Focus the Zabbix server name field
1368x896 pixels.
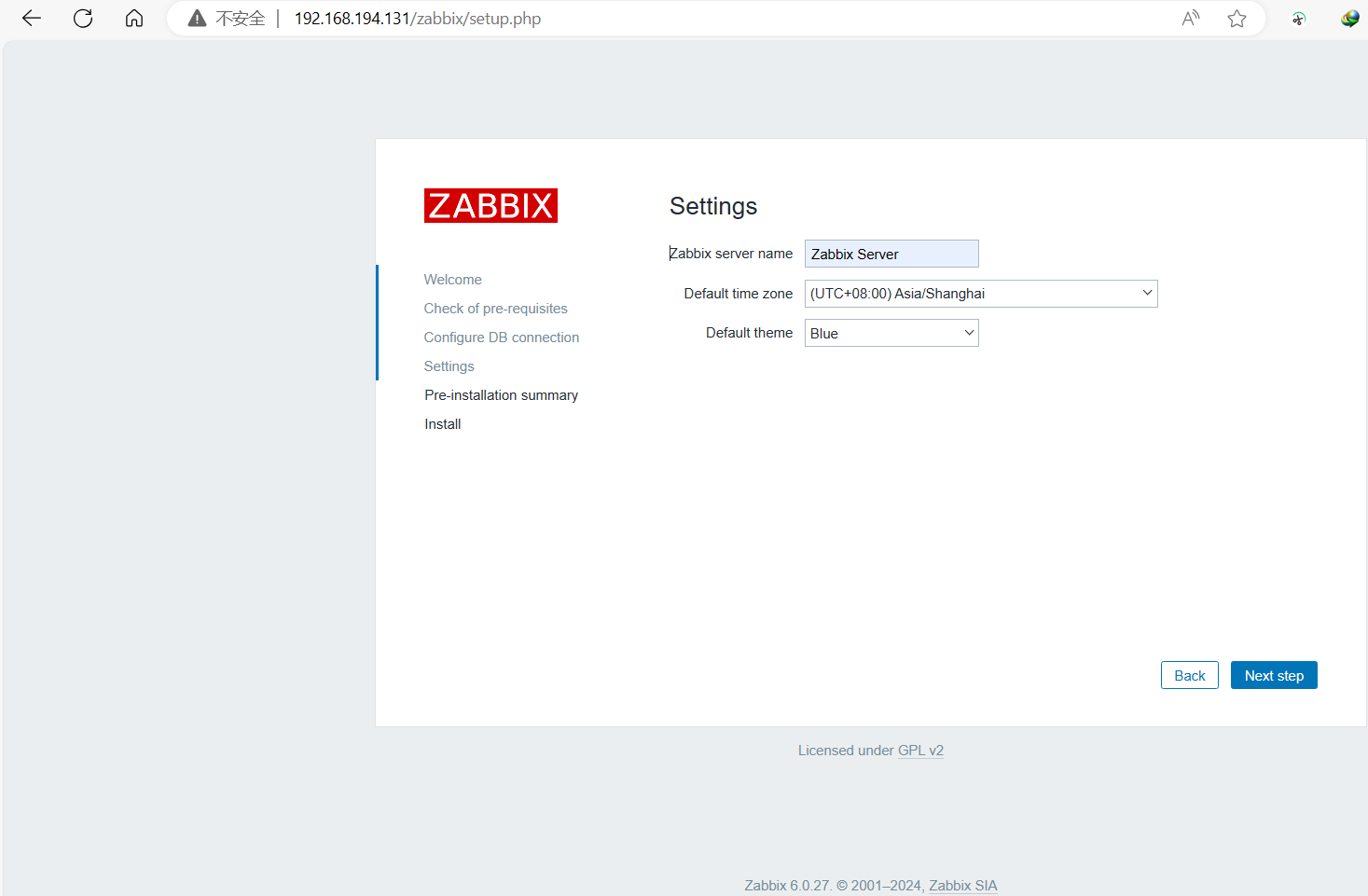[x=891, y=254]
